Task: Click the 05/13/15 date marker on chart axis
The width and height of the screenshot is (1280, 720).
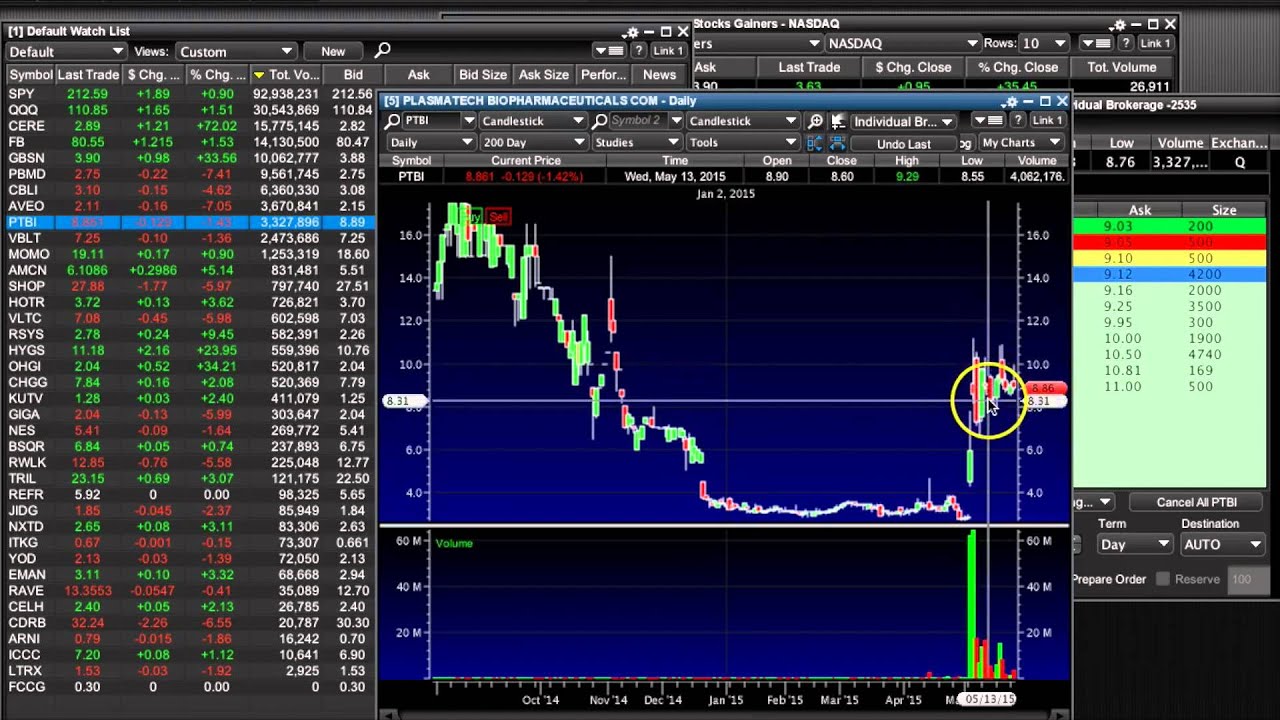Action: [x=988, y=699]
